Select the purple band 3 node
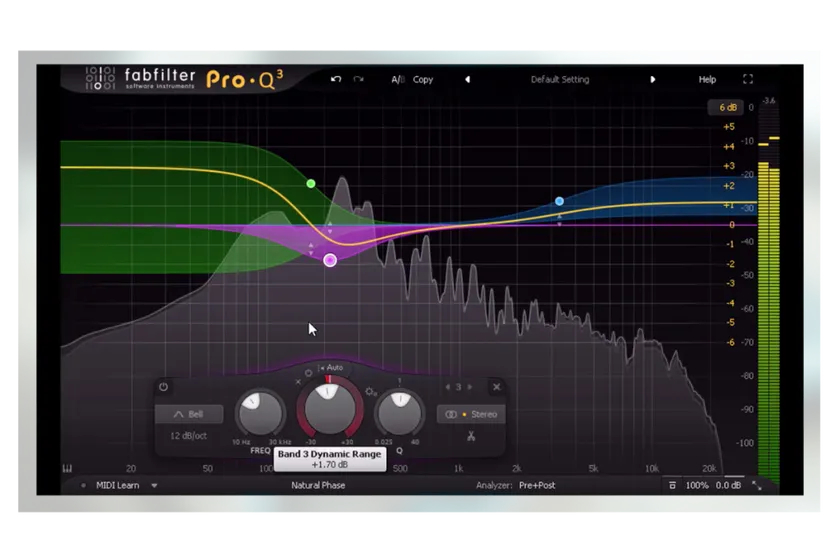Image resolution: width=840 pixels, height=560 pixels. coord(330,260)
